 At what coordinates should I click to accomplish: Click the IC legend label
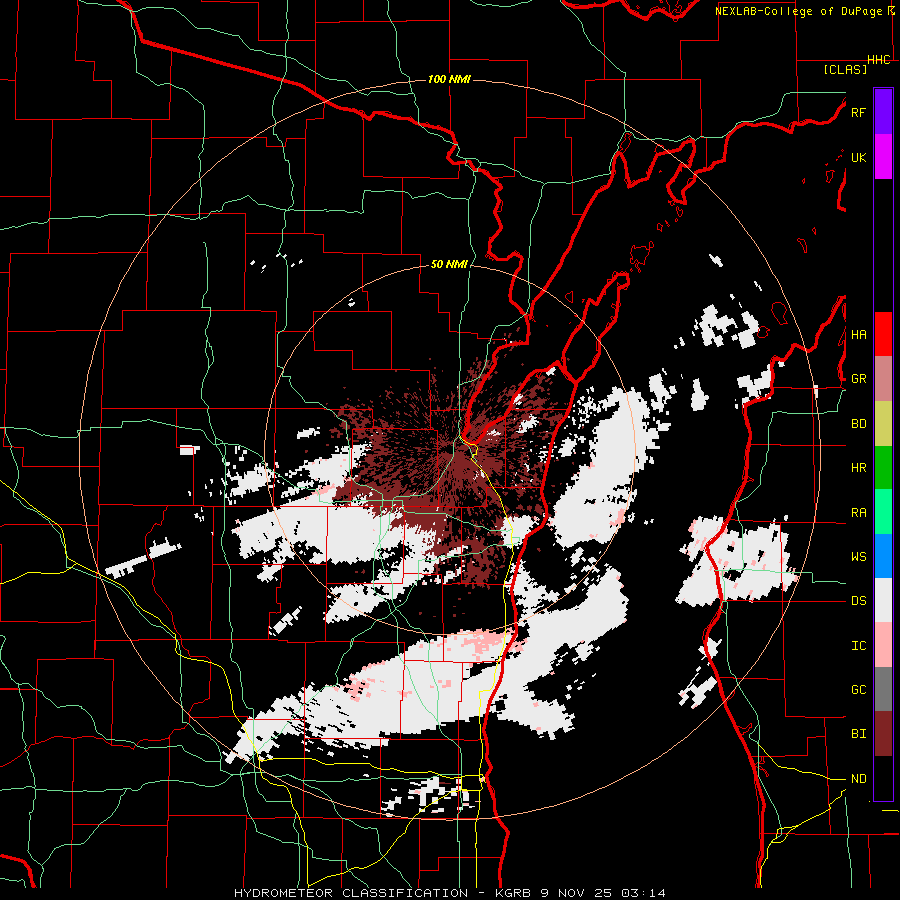tap(858, 646)
